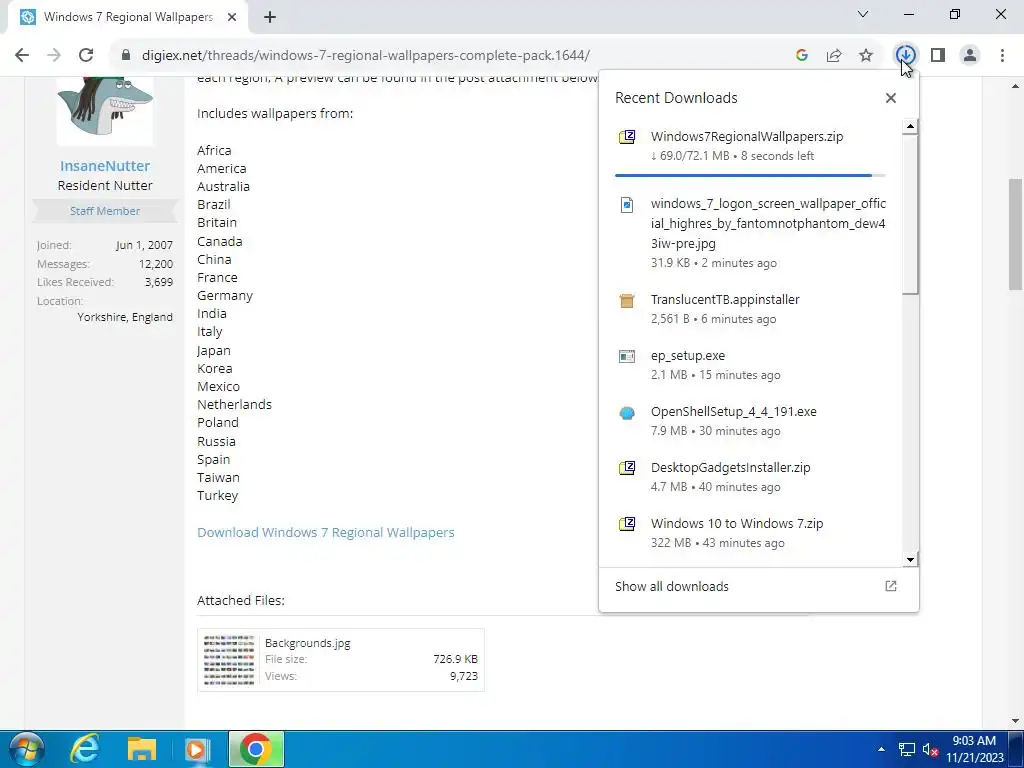Click the Yorkshire, England location link
The image size is (1024, 768).
coord(125,317)
